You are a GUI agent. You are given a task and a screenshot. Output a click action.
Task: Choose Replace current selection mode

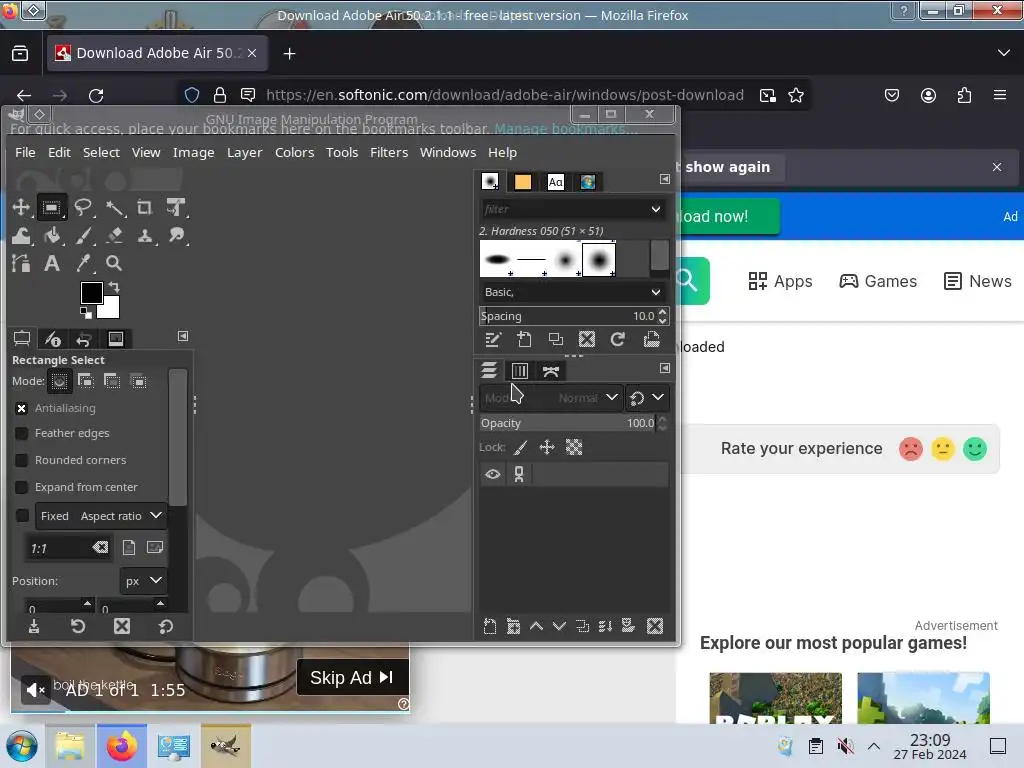[x=59, y=381]
